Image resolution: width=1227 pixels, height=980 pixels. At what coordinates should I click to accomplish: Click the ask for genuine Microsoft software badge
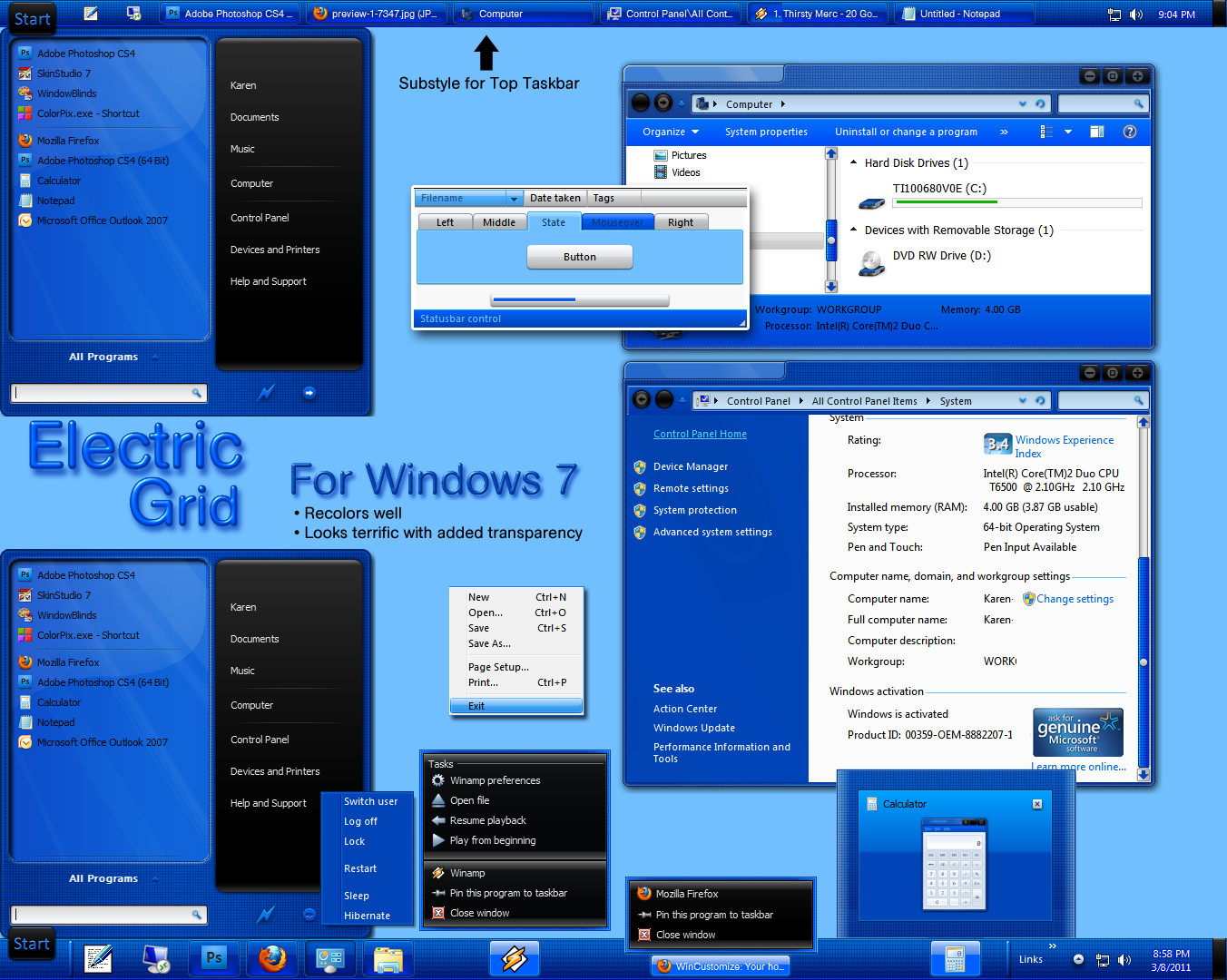pyautogui.click(x=1078, y=732)
